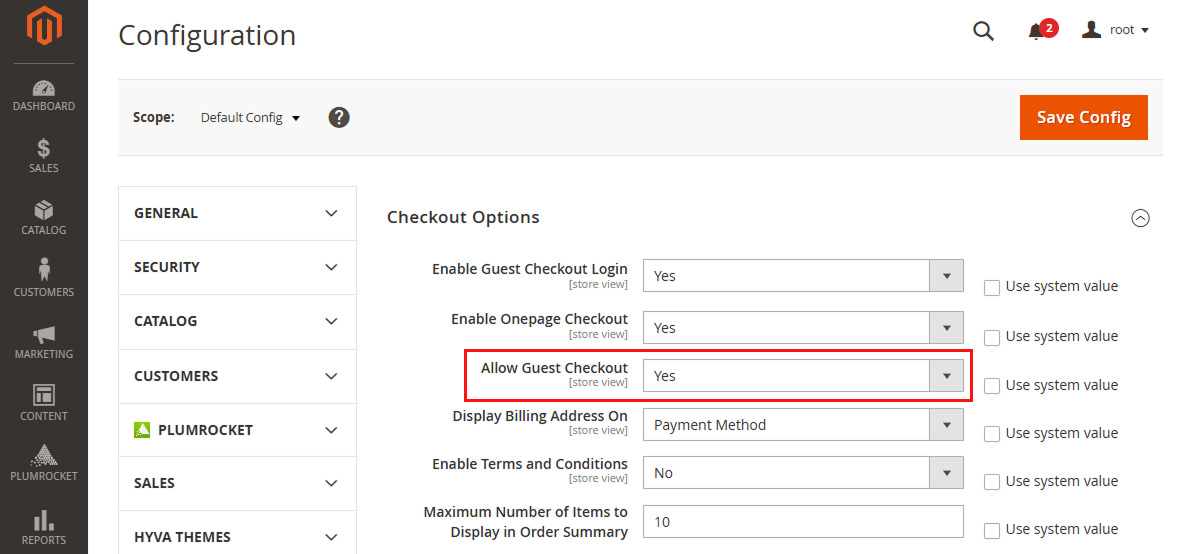The width and height of the screenshot is (1191, 554).
Task: Click the scope help question mark icon
Action: click(x=339, y=118)
